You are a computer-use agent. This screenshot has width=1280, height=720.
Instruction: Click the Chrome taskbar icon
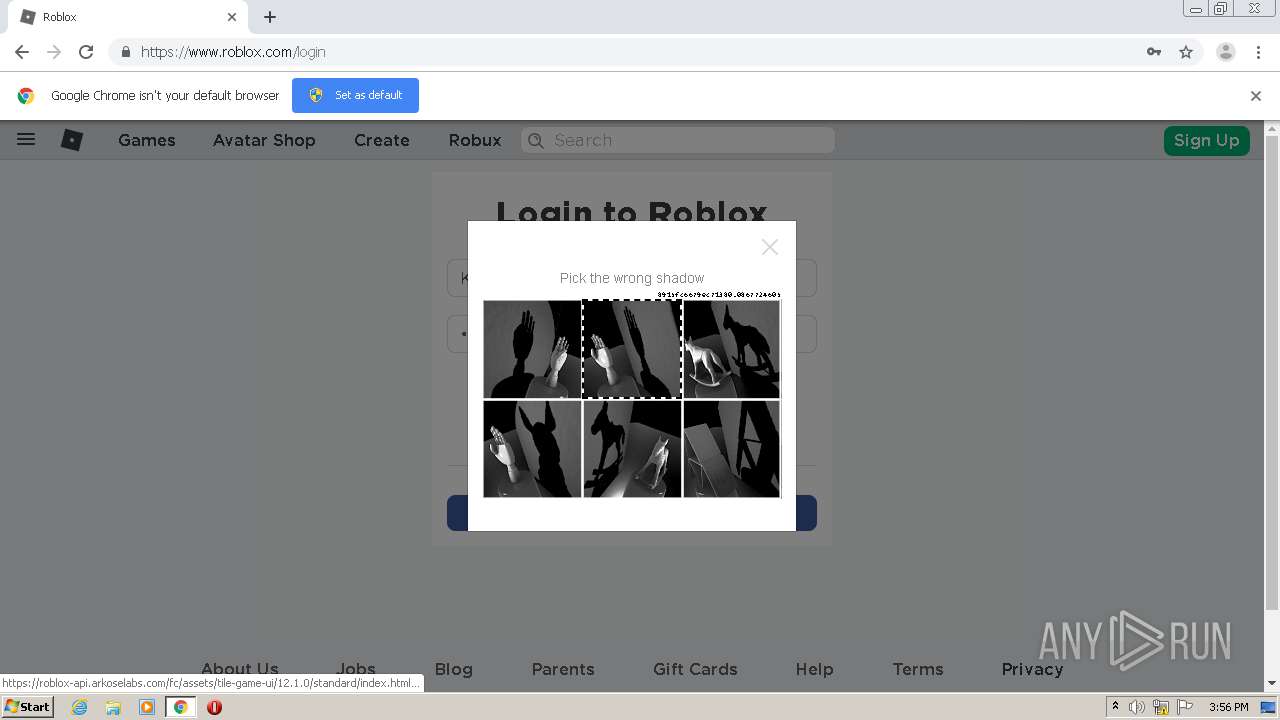coord(180,707)
